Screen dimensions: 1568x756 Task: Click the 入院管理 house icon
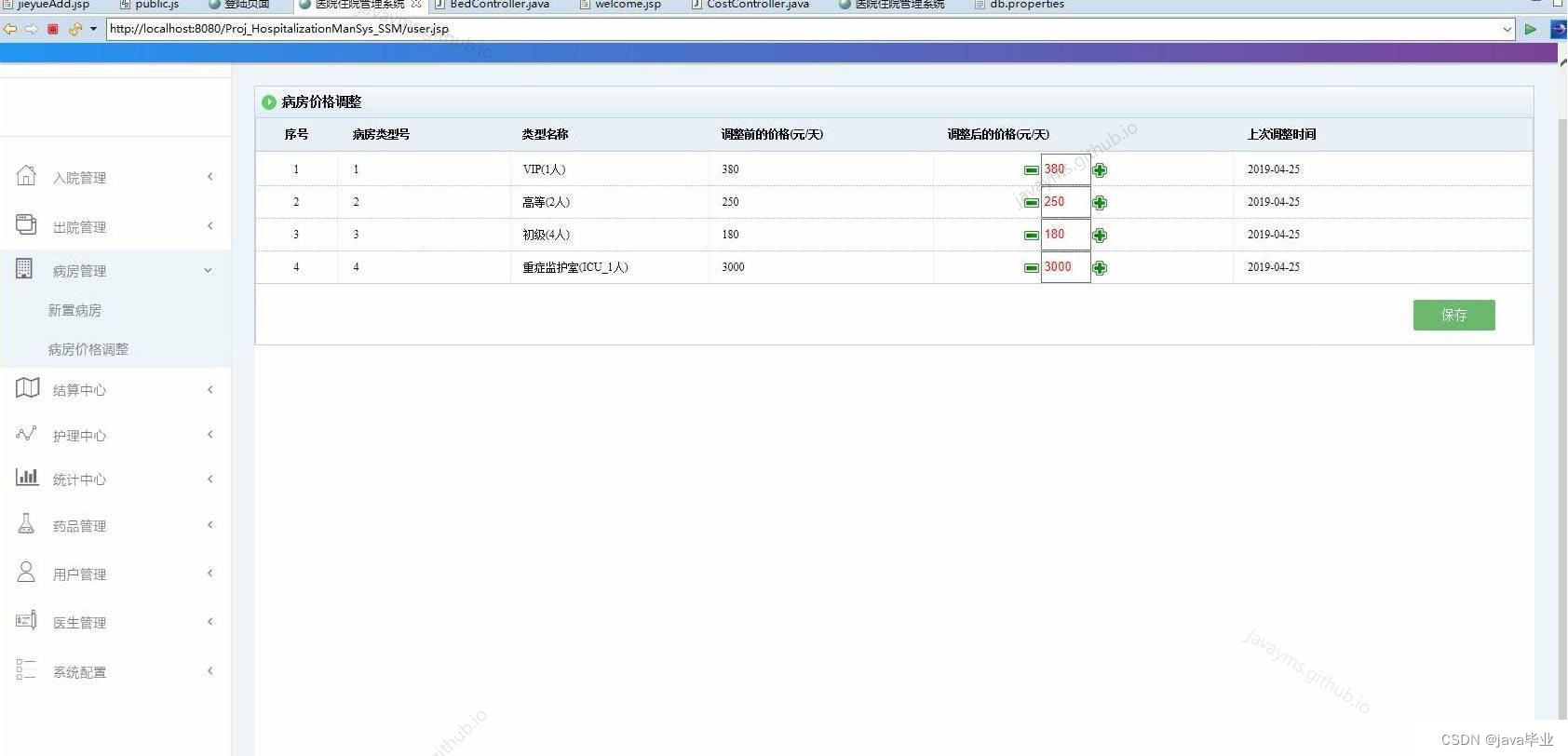click(26, 175)
